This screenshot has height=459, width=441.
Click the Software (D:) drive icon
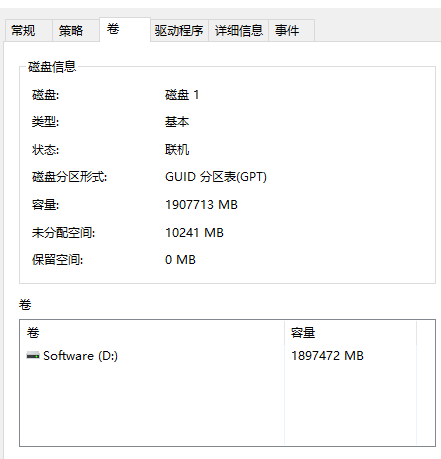33,356
